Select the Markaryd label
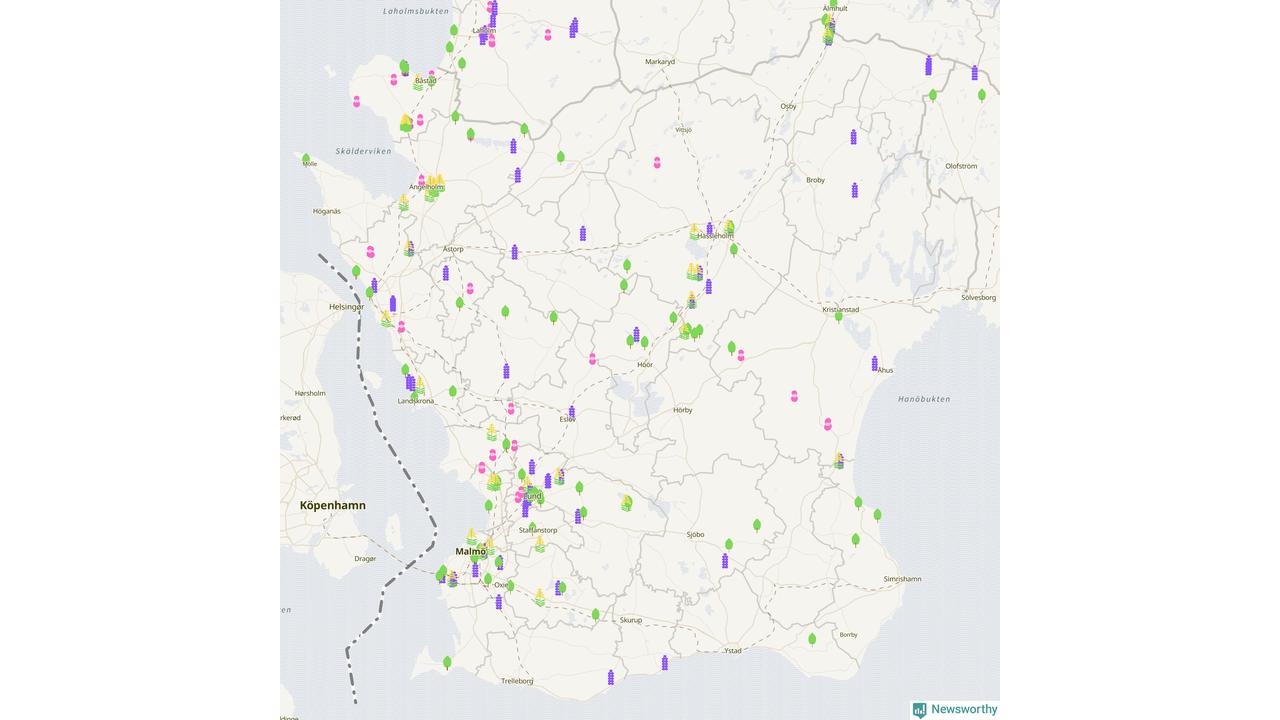 pyautogui.click(x=660, y=61)
